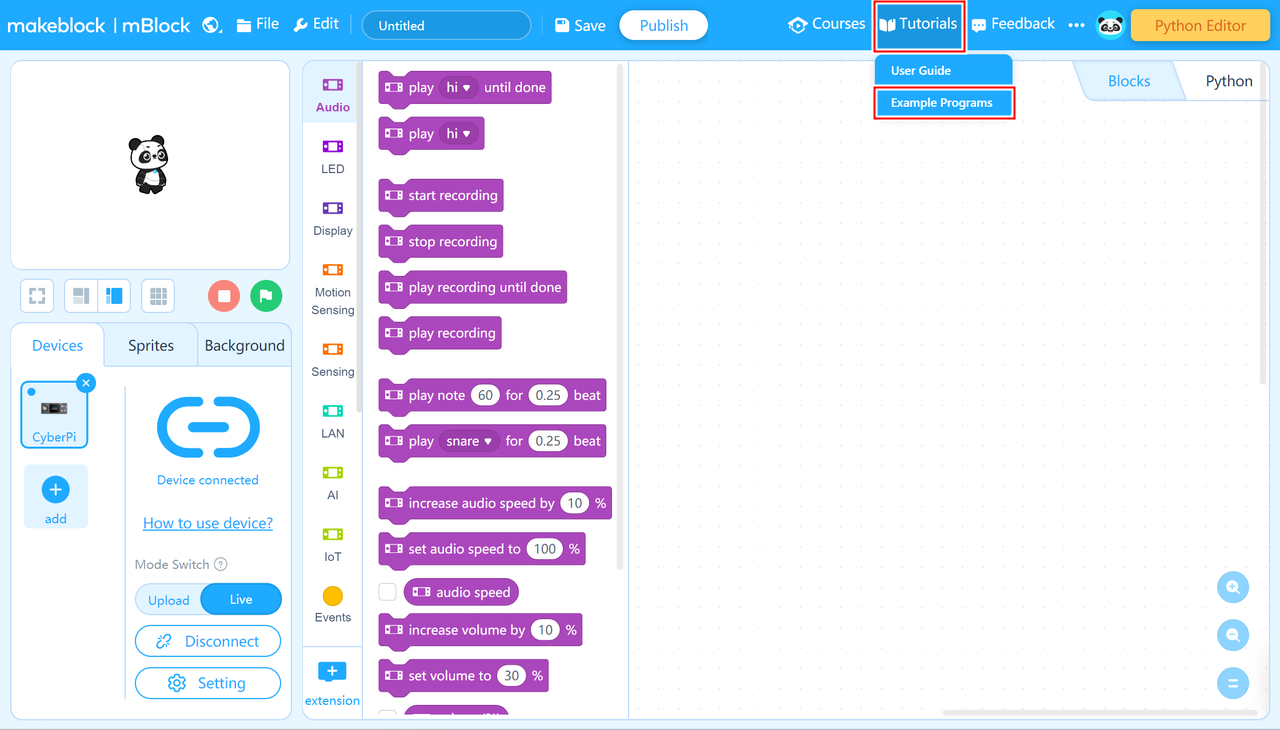
Task: Click the Device connected link icon
Action: coord(208,428)
